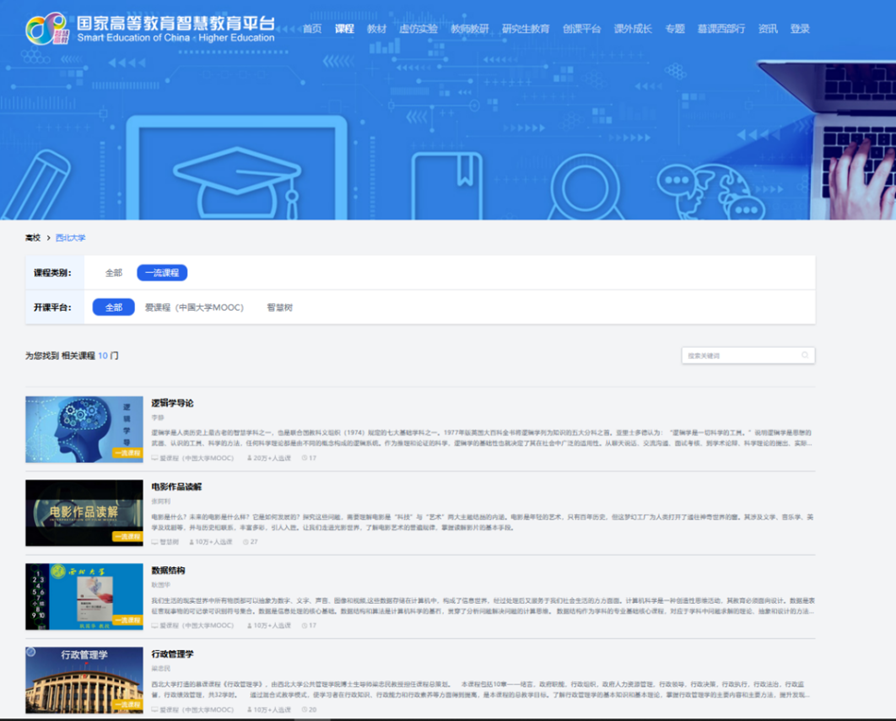Viewport: 896px width, 721px height.
Task: Select 全部 under 课程类别 filter
Action: 113,273
